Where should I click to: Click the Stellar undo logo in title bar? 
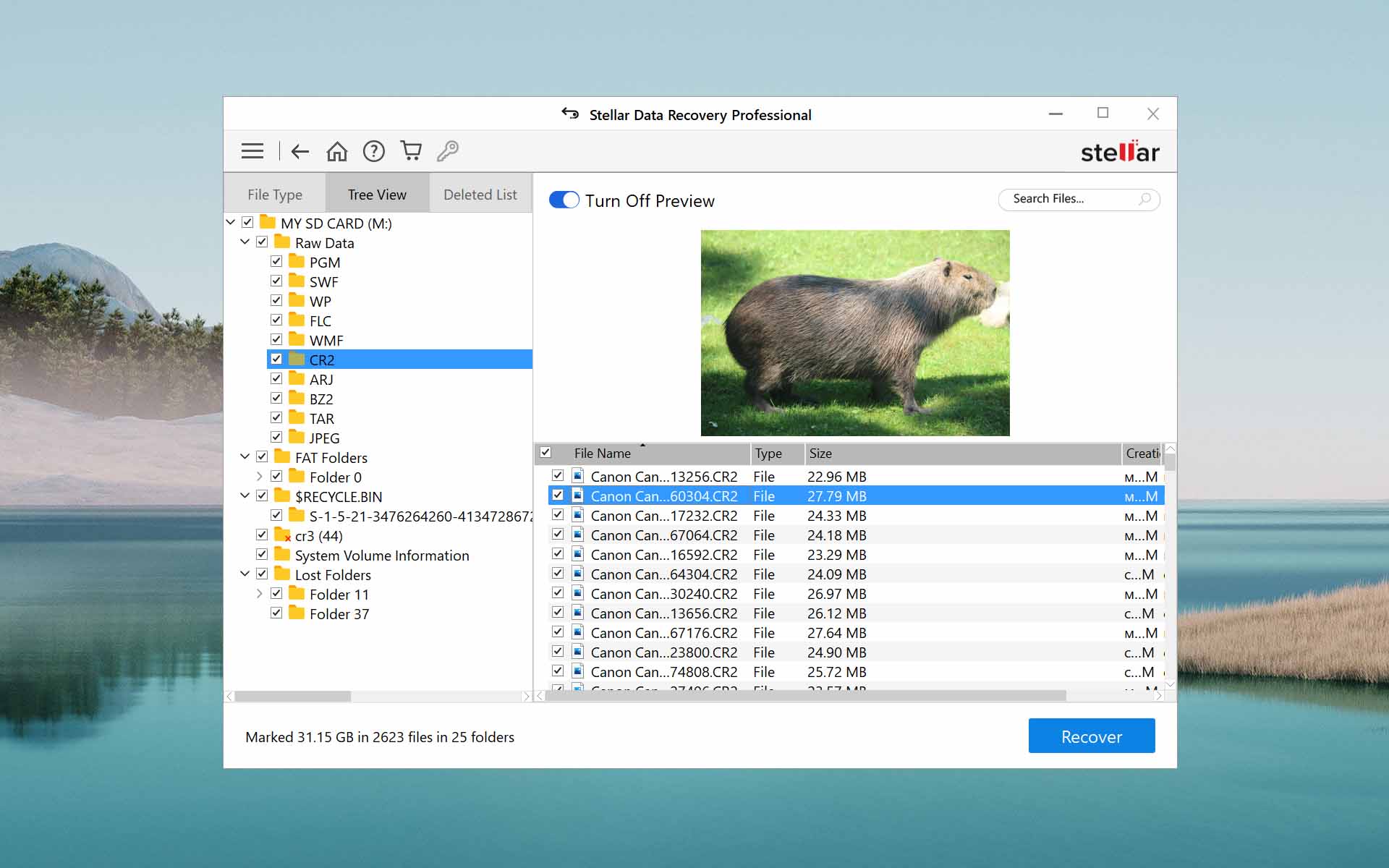tap(570, 114)
